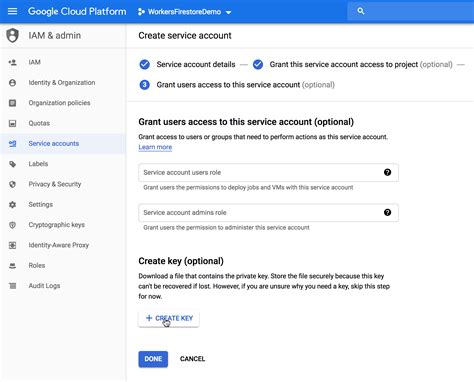The width and height of the screenshot is (474, 382).
Task: Click the Roles hat icon
Action: pos(13,266)
